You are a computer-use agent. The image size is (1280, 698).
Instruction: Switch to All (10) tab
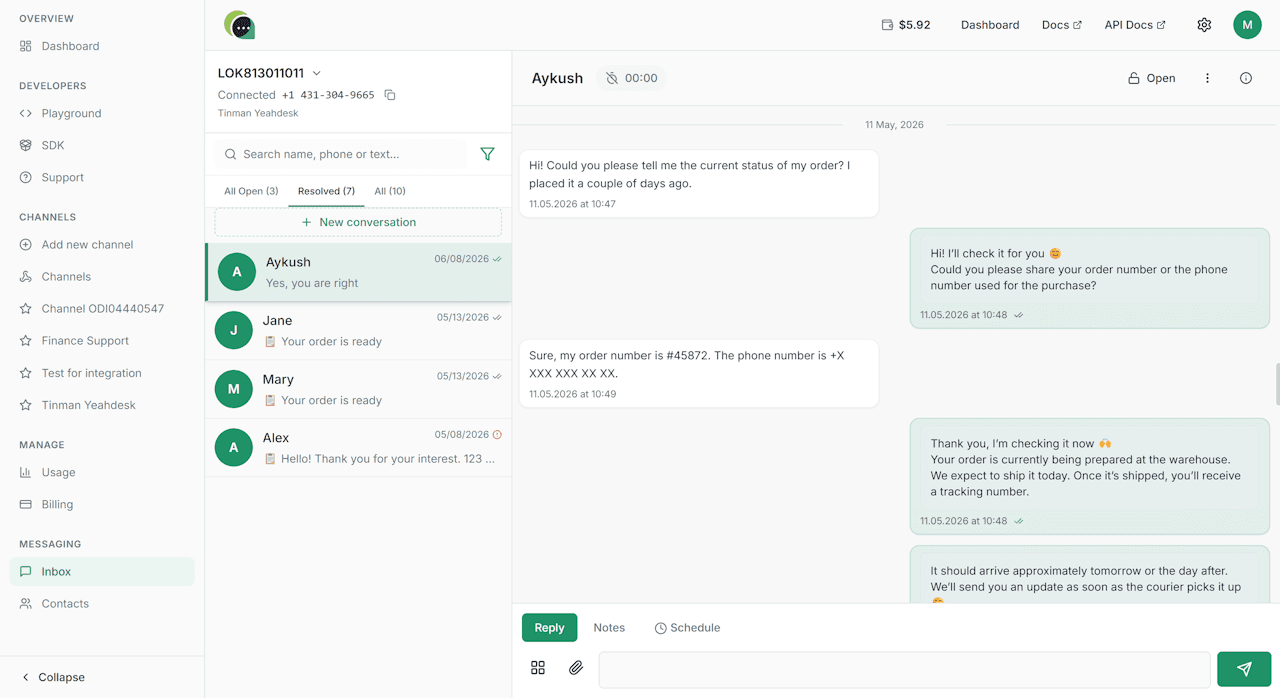(x=390, y=191)
